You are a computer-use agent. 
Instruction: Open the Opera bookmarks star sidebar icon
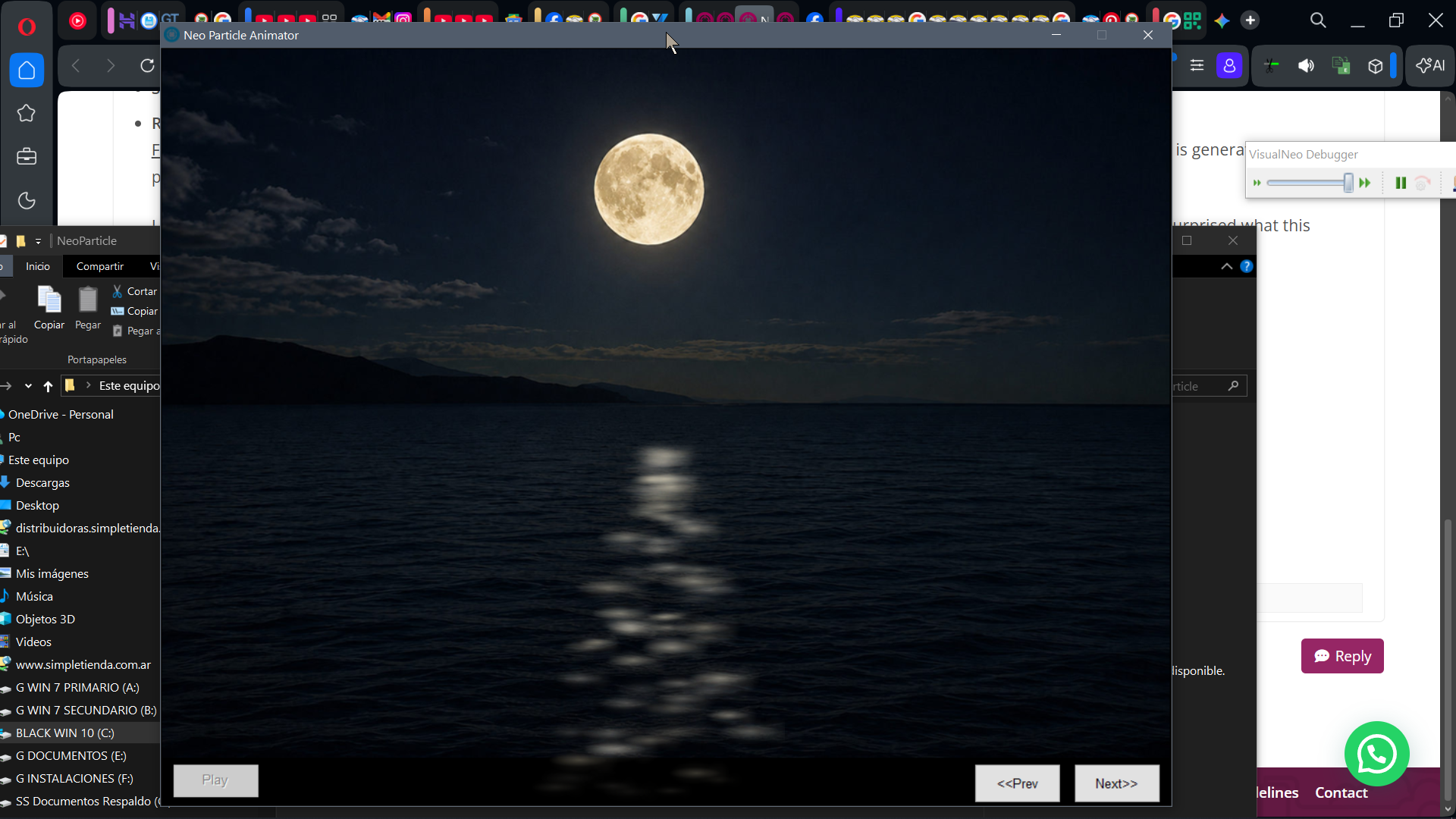[x=27, y=113]
